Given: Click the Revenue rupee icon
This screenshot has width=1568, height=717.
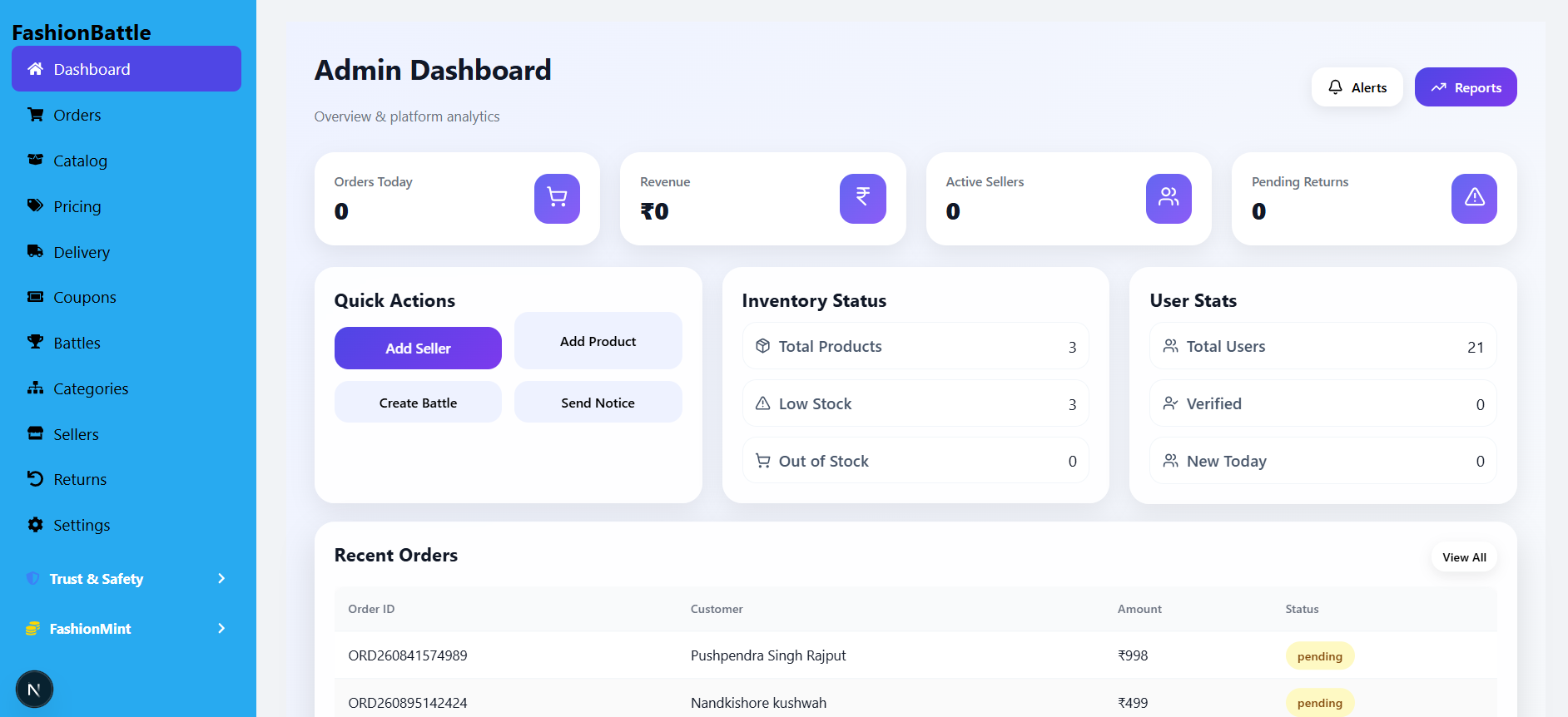Looking at the screenshot, I should [x=863, y=198].
